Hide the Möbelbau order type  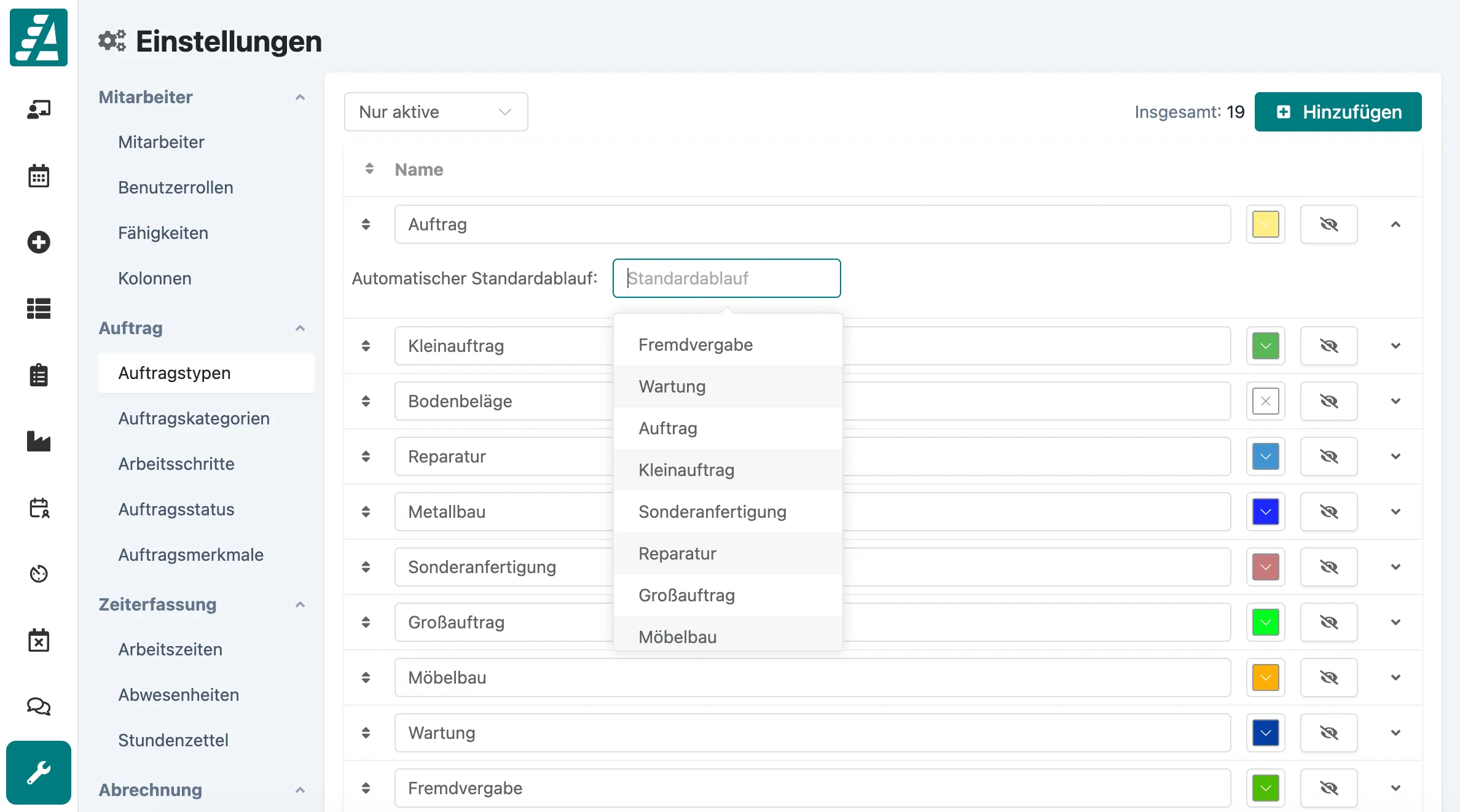1329,677
